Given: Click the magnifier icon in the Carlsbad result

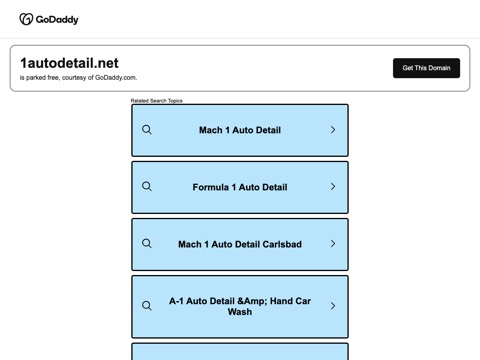Looking at the screenshot, I should 147,243.
